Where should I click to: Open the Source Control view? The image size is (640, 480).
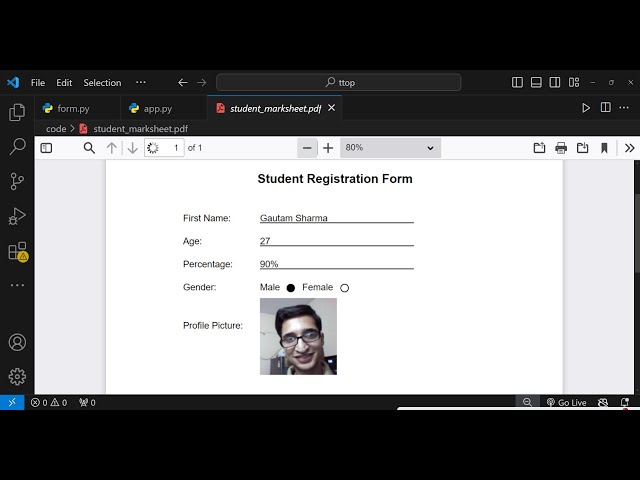17,181
